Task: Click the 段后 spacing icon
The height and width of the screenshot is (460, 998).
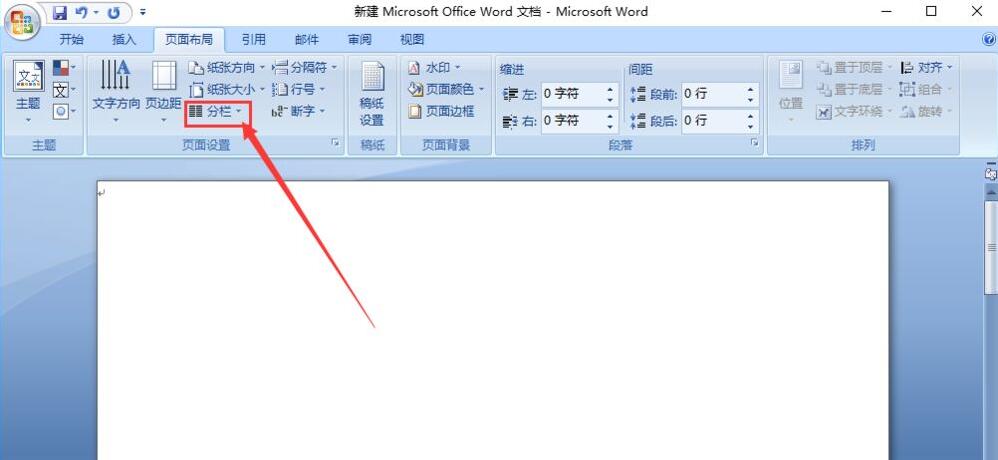Action: (x=638, y=121)
